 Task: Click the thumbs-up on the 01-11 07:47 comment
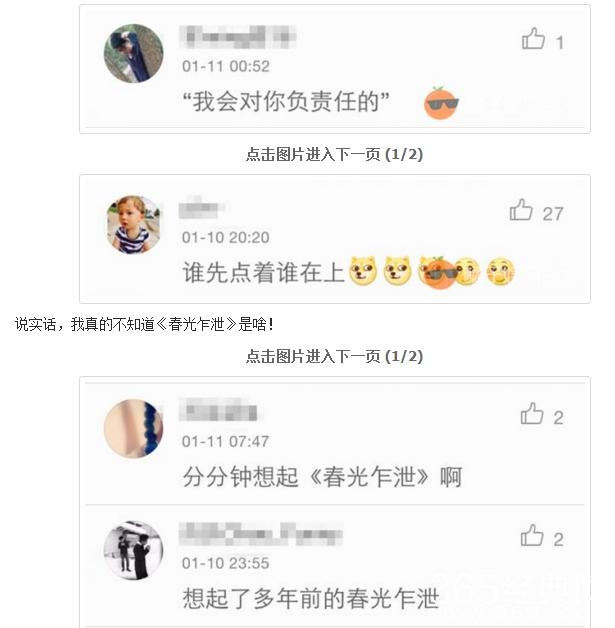(x=532, y=414)
